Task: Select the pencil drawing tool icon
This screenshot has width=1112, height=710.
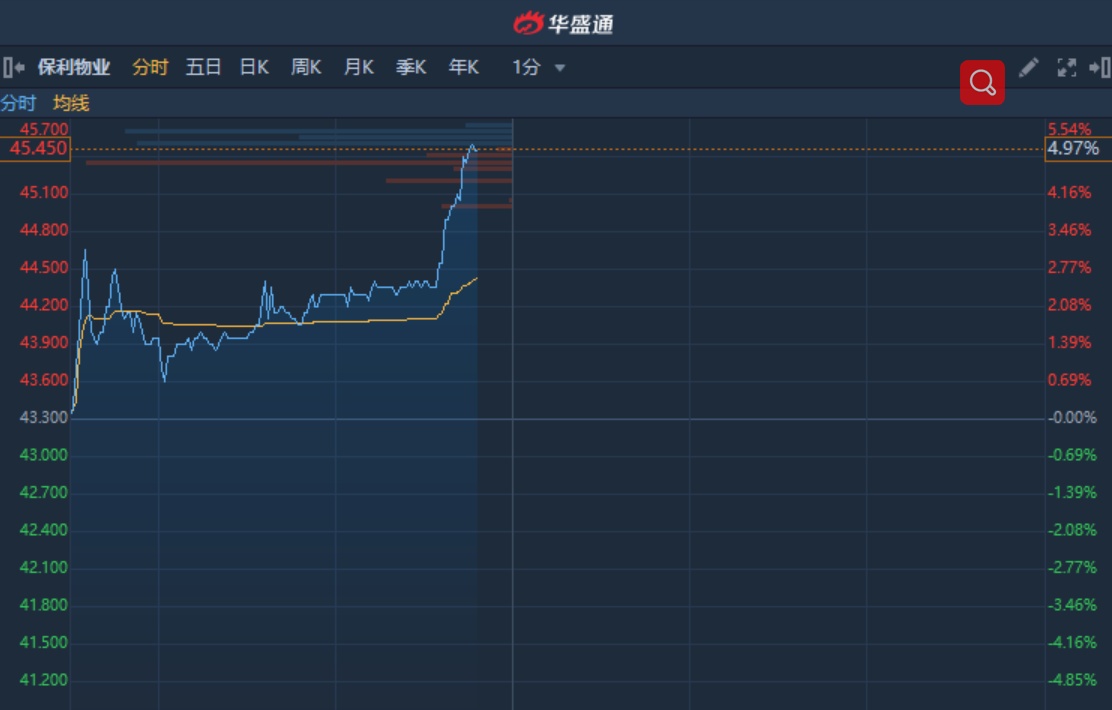Action: pyautogui.click(x=1028, y=67)
